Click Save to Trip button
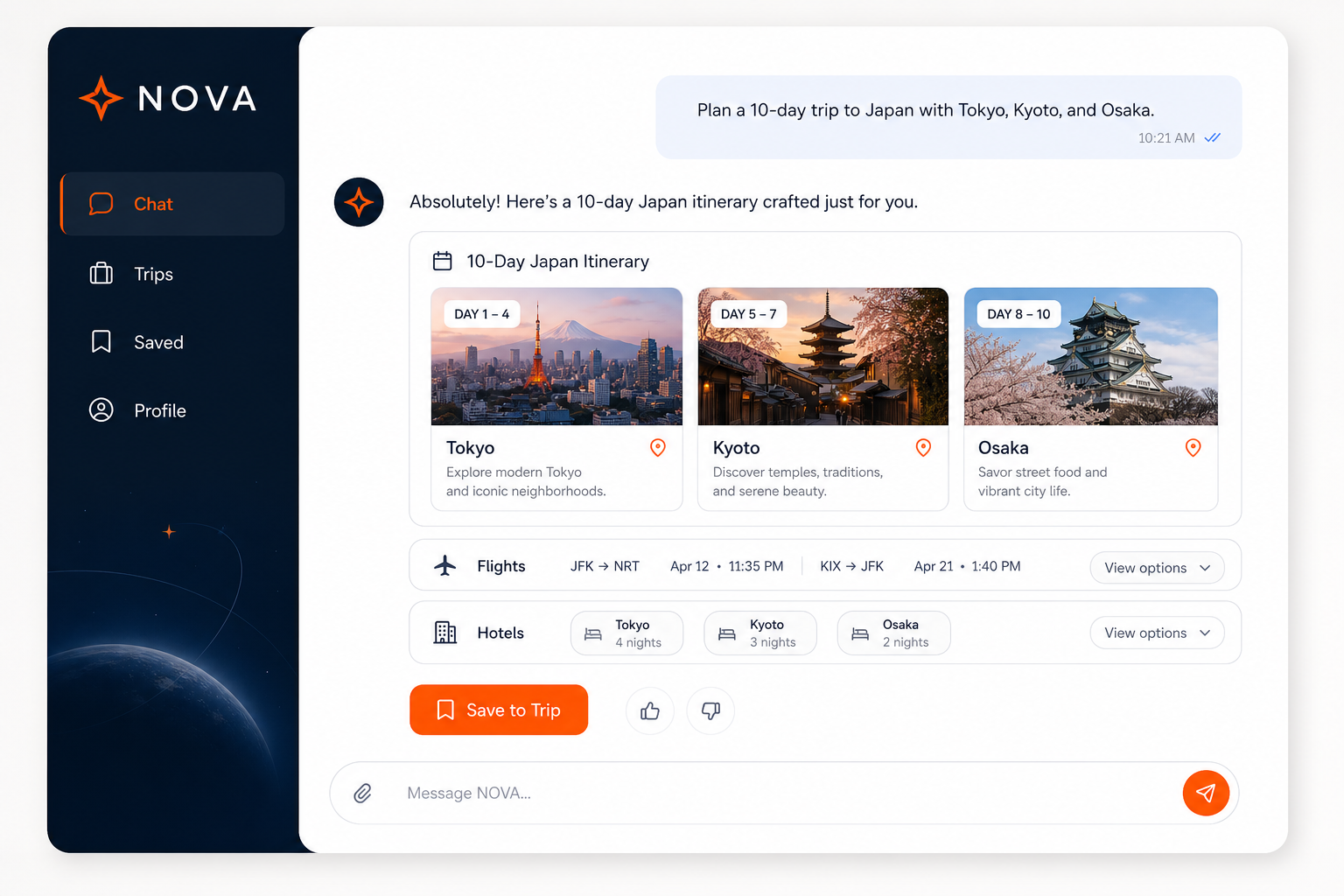The width and height of the screenshot is (1344, 896). coord(499,710)
